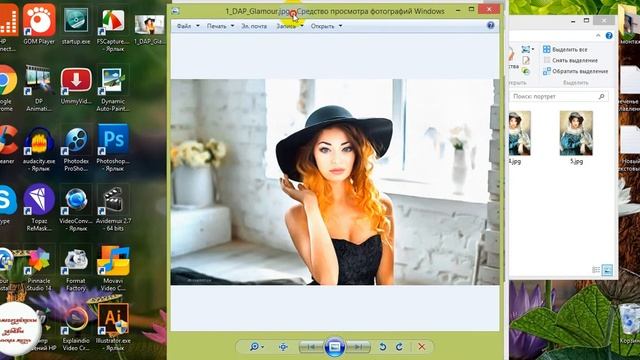
Task: Collapse the Explorer ribbon with the chevron
Action: point(598,36)
